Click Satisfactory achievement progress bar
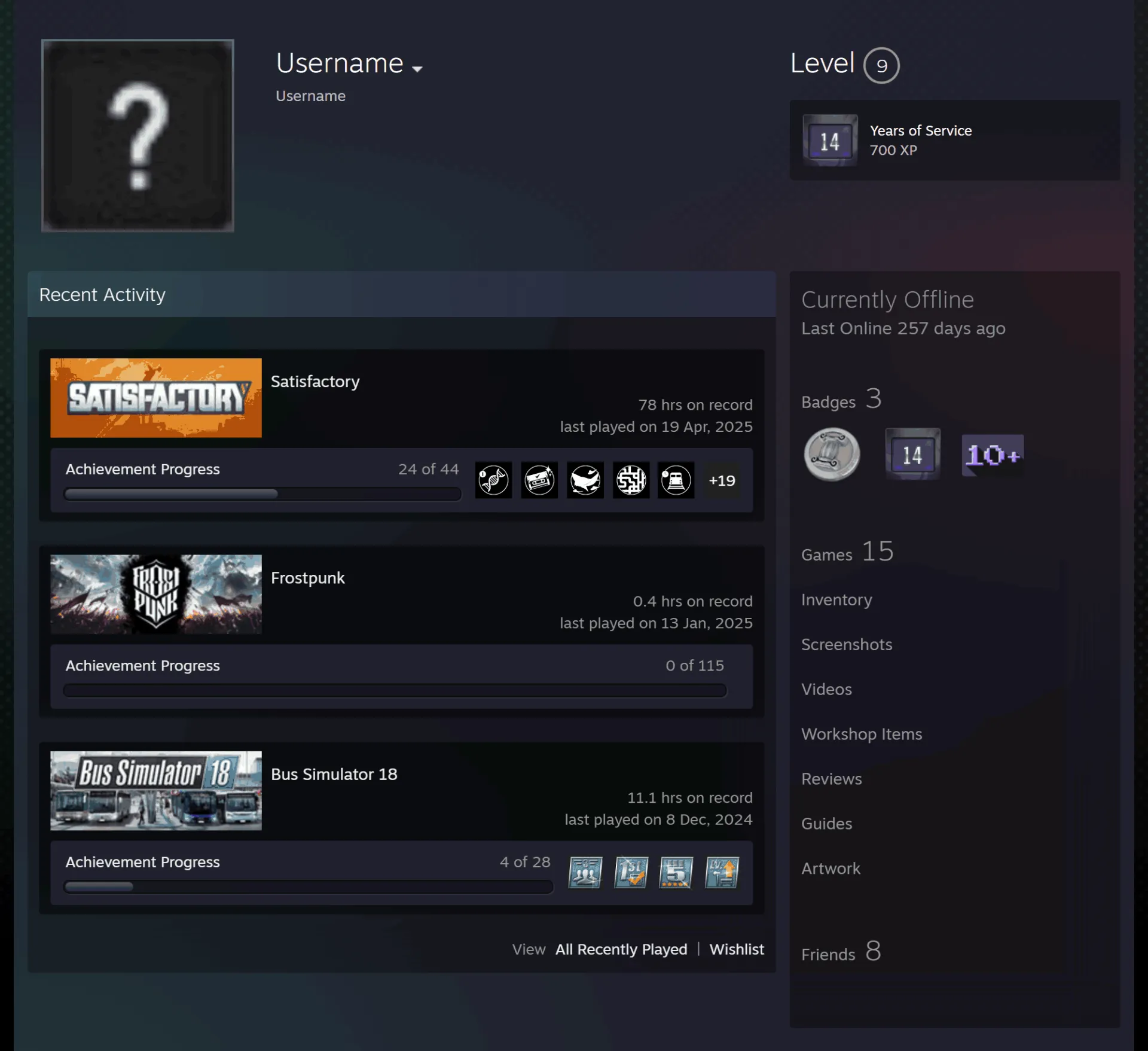This screenshot has height=1051, width=1148. pyautogui.click(x=262, y=494)
